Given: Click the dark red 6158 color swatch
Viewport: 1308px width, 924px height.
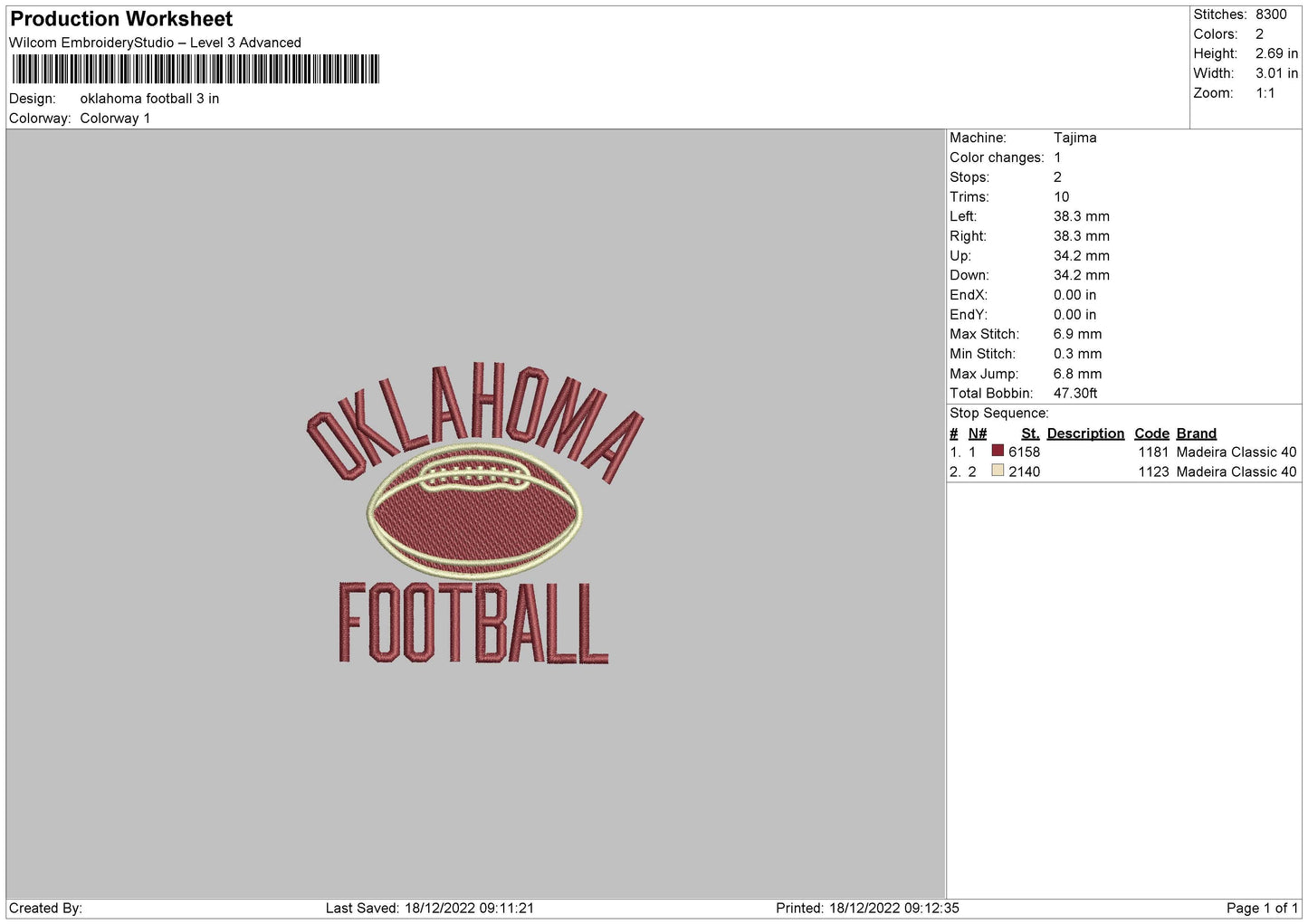Looking at the screenshot, I should pos(998,451).
